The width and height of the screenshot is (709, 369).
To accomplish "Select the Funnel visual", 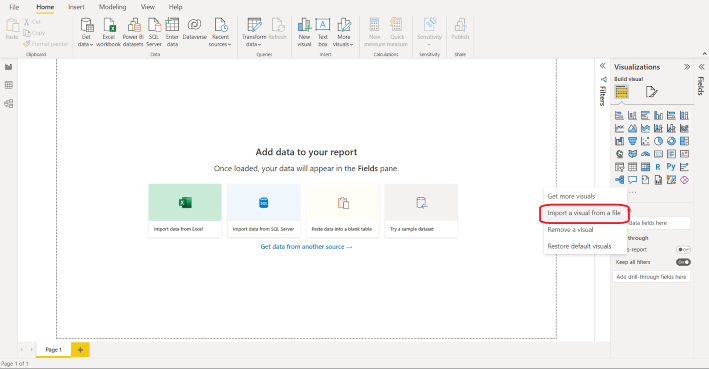I will pyautogui.click(x=633, y=141).
